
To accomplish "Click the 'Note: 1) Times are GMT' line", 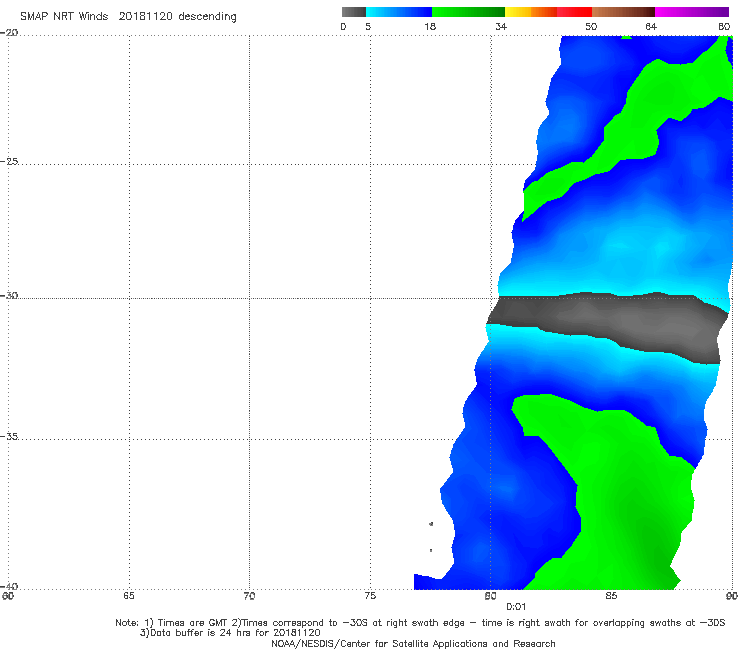I will pyautogui.click(x=420, y=623).
